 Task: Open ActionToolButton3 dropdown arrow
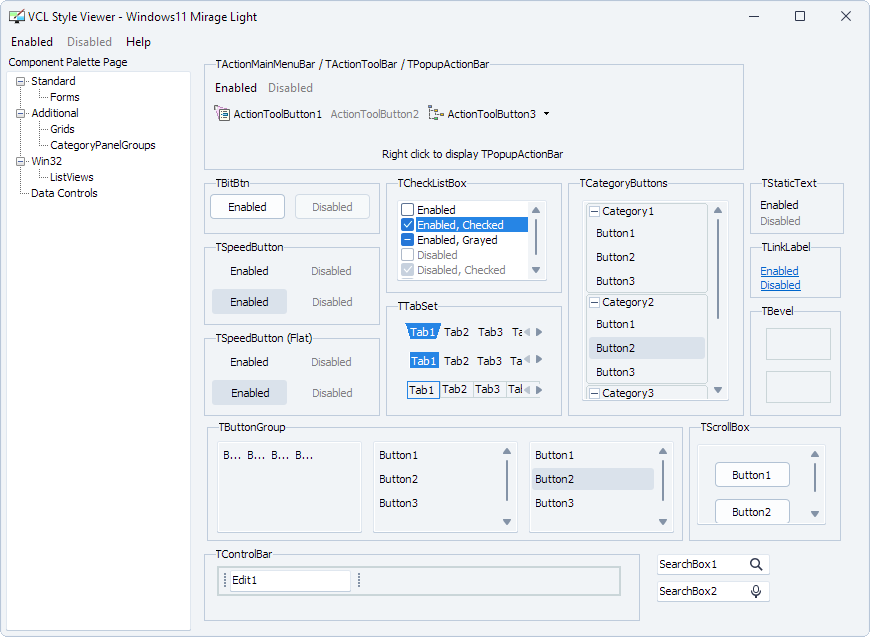(x=547, y=114)
